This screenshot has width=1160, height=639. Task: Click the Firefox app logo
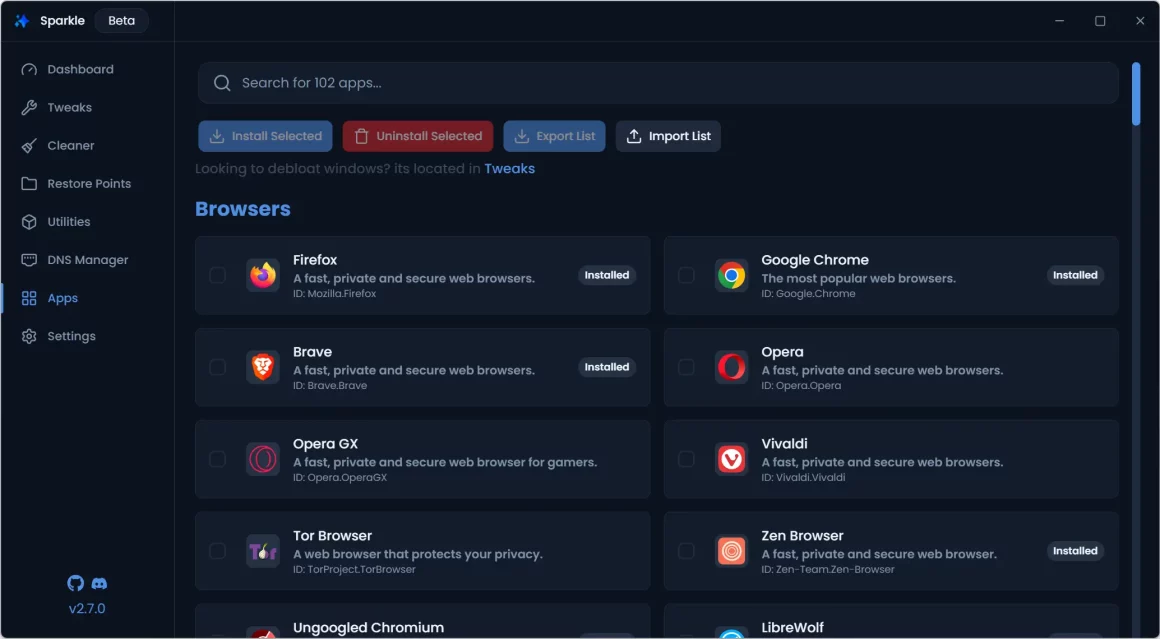(x=263, y=275)
